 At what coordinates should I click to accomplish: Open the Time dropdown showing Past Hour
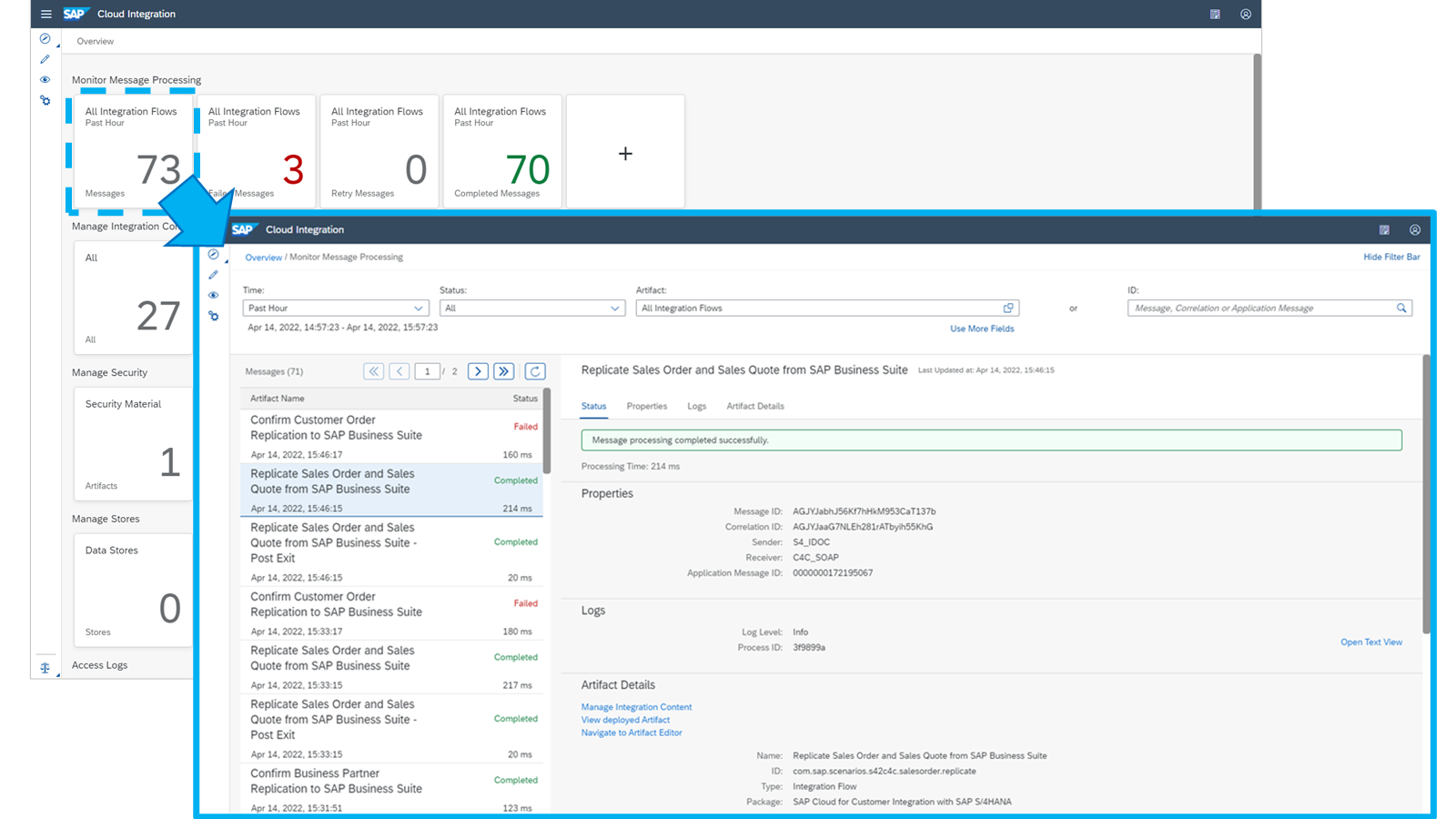point(335,308)
